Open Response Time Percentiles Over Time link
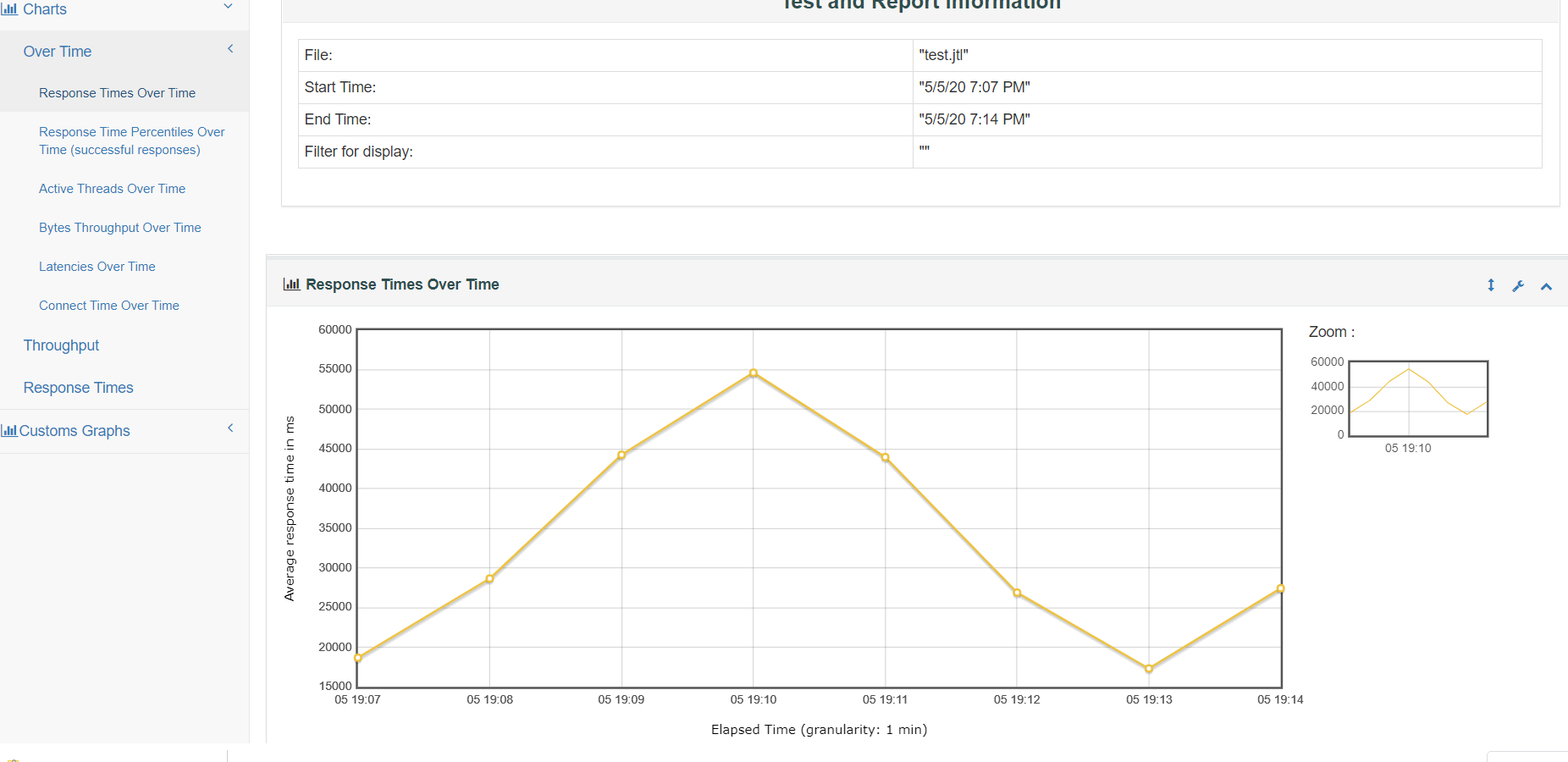This screenshot has height=762, width=1568. pyautogui.click(x=131, y=141)
